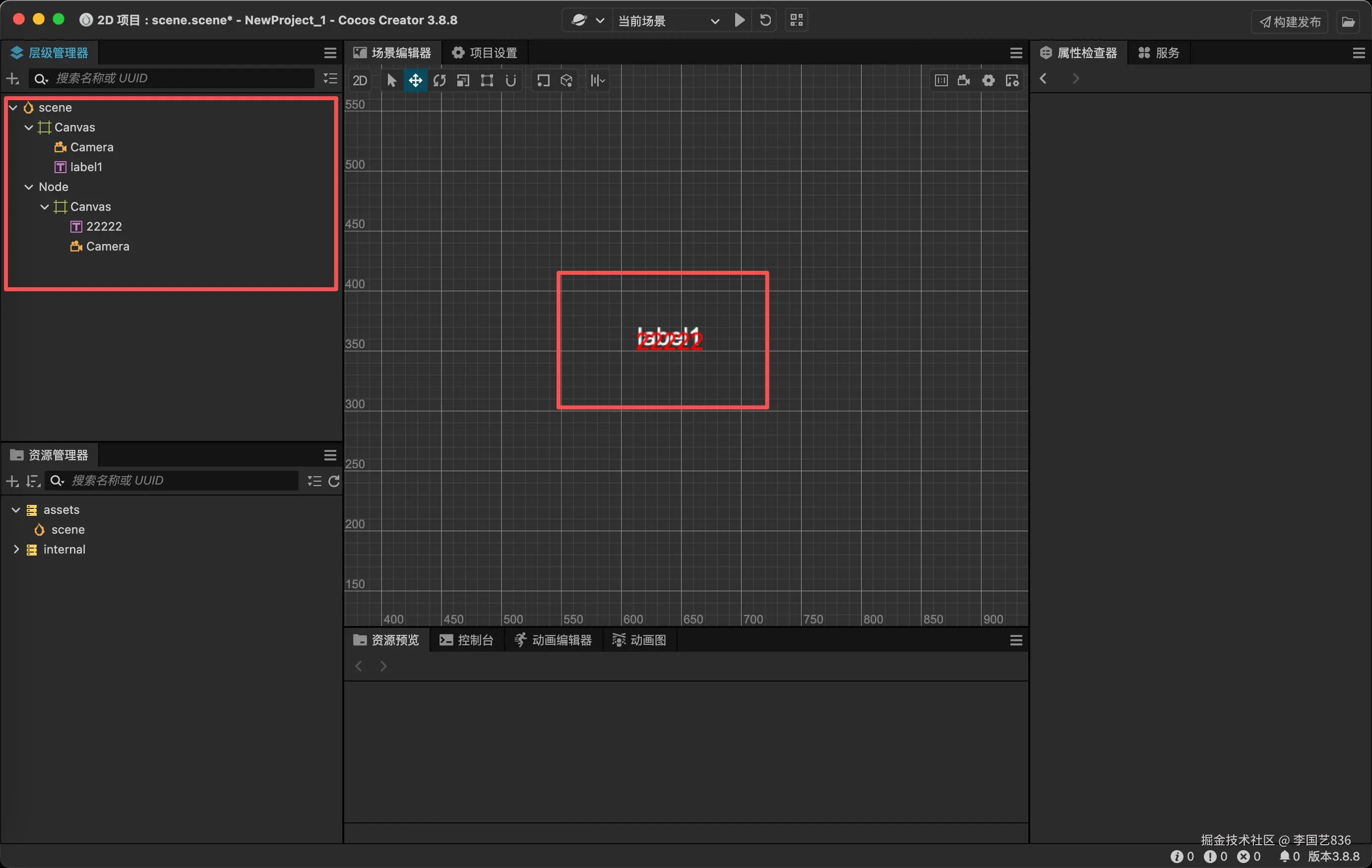Click the scene camera settings icon
The width and height of the screenshot is (1372, 868).
pyautogui.click(x=963, y=80)
